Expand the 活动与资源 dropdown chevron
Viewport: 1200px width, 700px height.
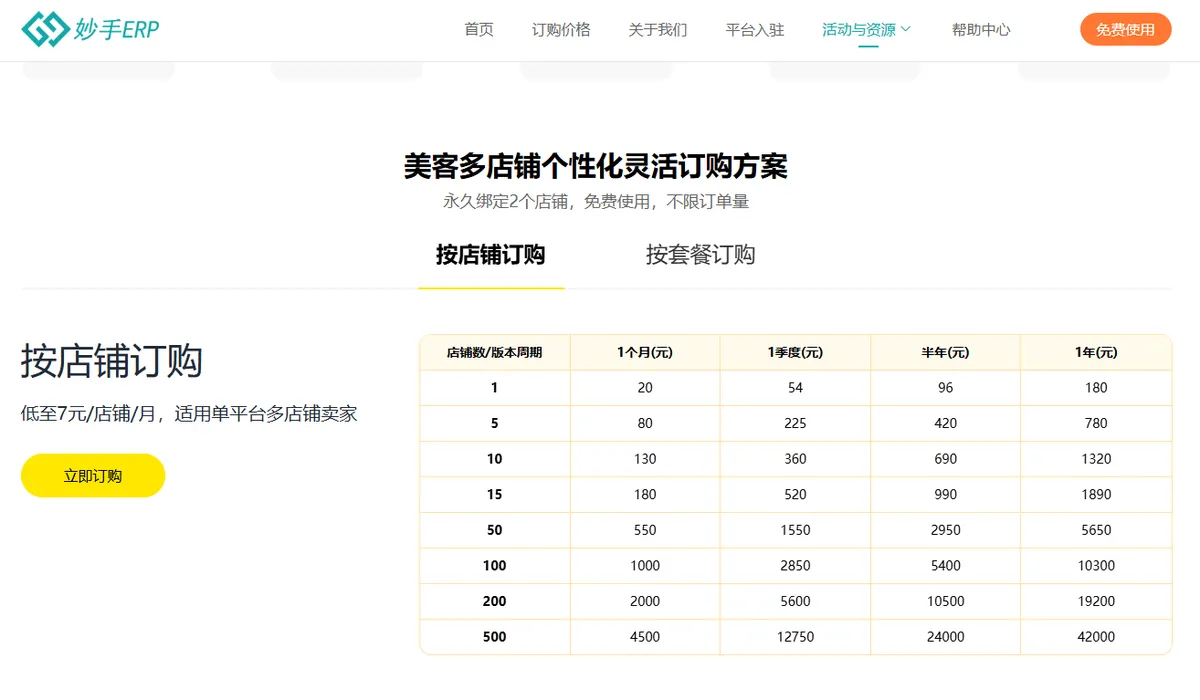906,30
